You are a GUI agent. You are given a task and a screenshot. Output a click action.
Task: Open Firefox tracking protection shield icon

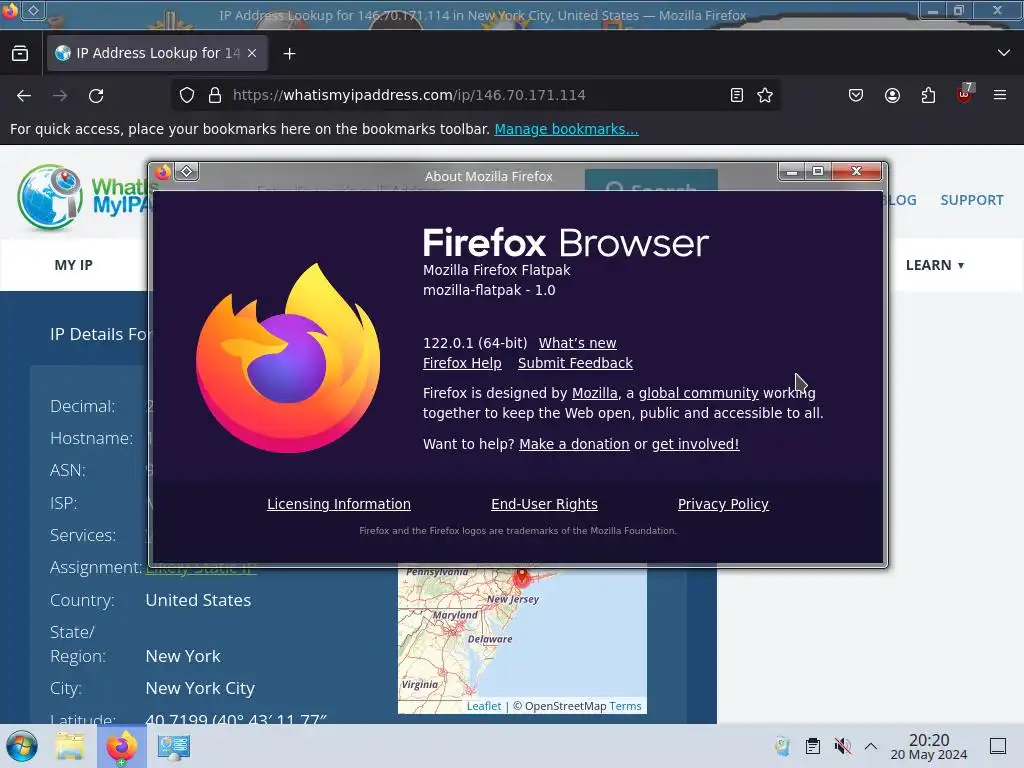(x=187, y=95)
